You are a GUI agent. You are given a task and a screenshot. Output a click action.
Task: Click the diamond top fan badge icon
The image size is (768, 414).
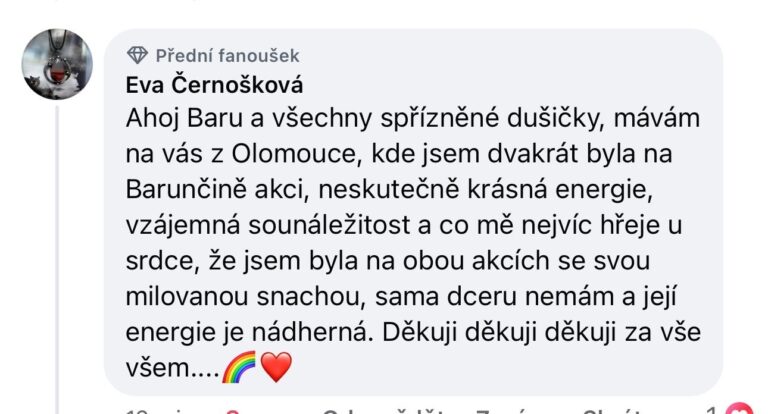pyautogui.click(x=137, y=56)
